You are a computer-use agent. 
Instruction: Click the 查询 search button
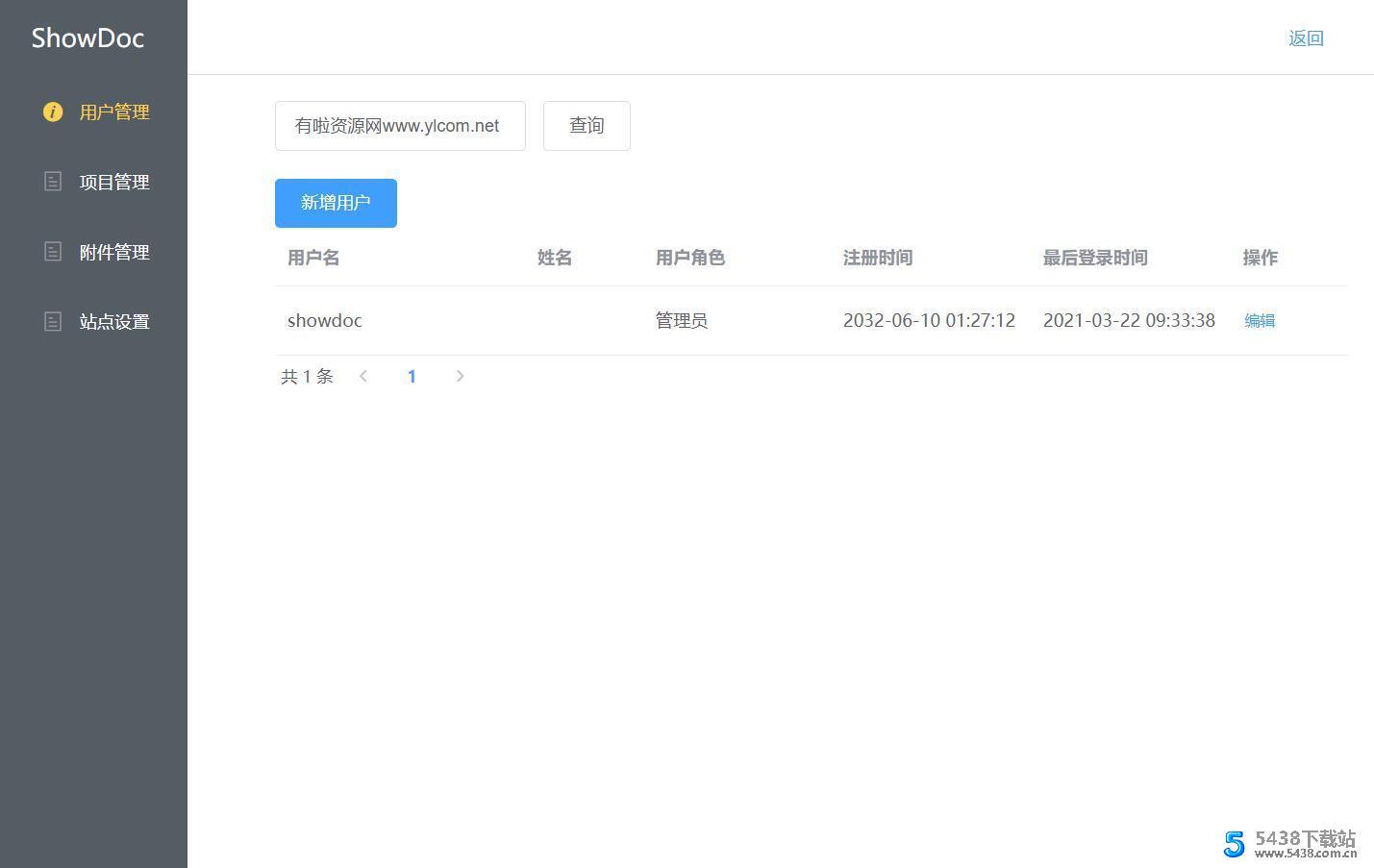(x=587, y=126)
